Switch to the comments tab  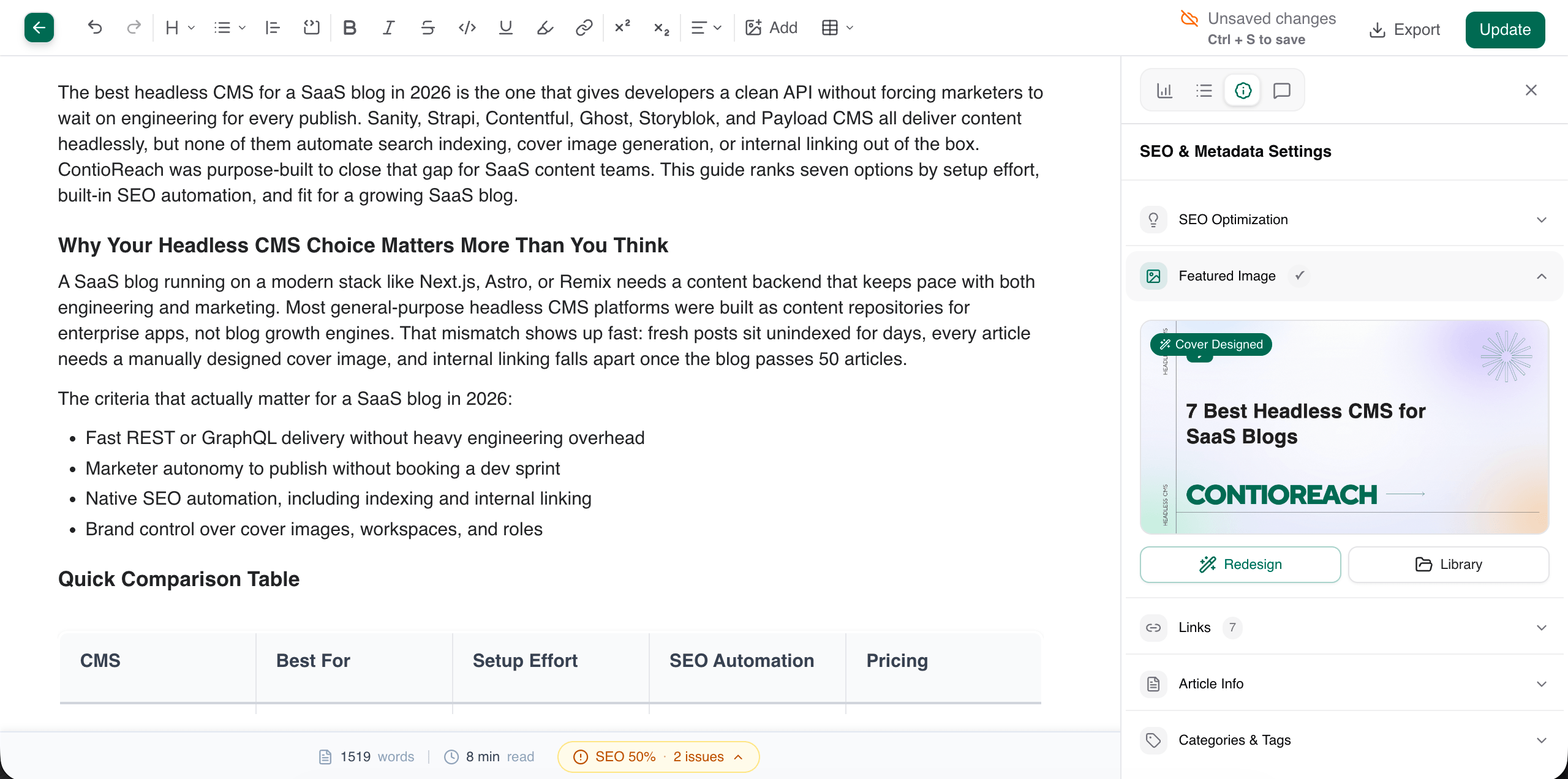[1282, 91]
